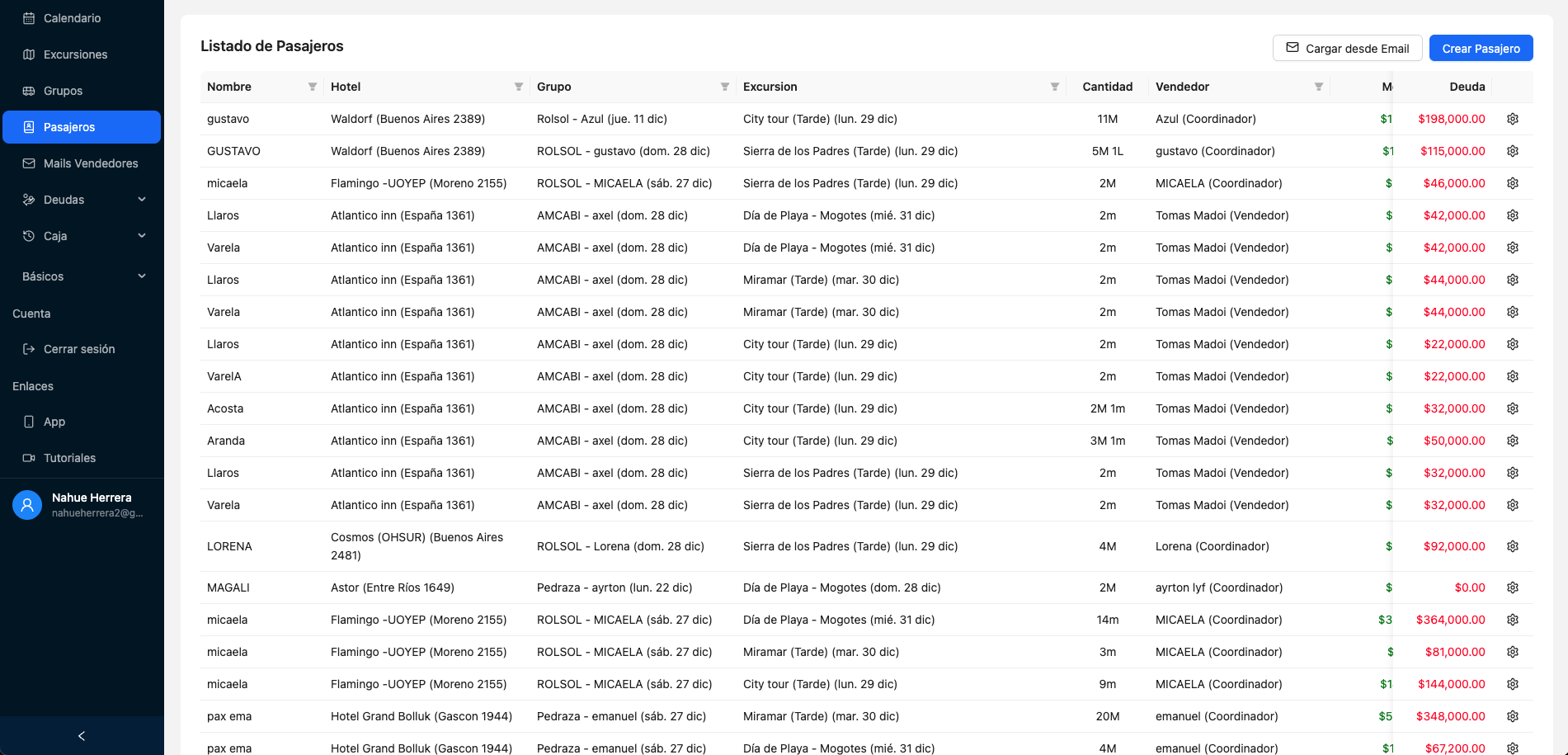Click the filter icon in Nombre column

(313, 87)
